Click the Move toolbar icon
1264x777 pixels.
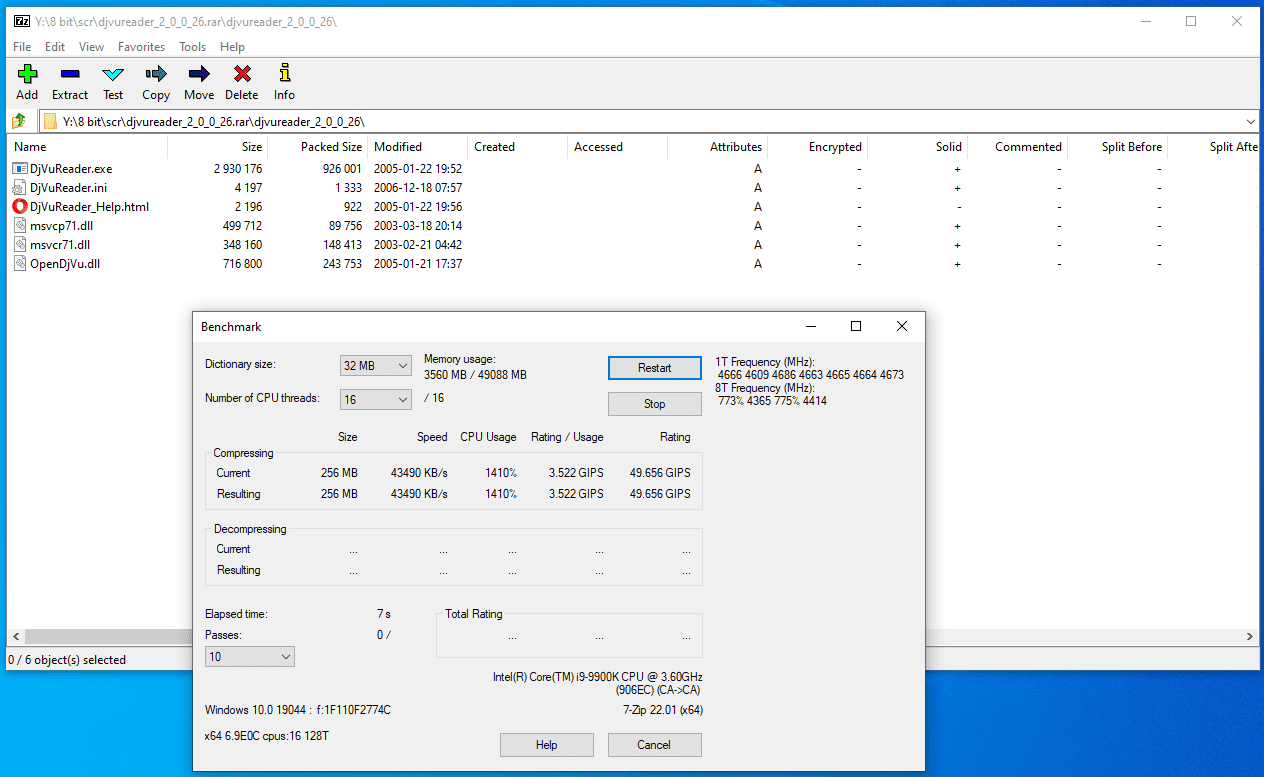199,74
